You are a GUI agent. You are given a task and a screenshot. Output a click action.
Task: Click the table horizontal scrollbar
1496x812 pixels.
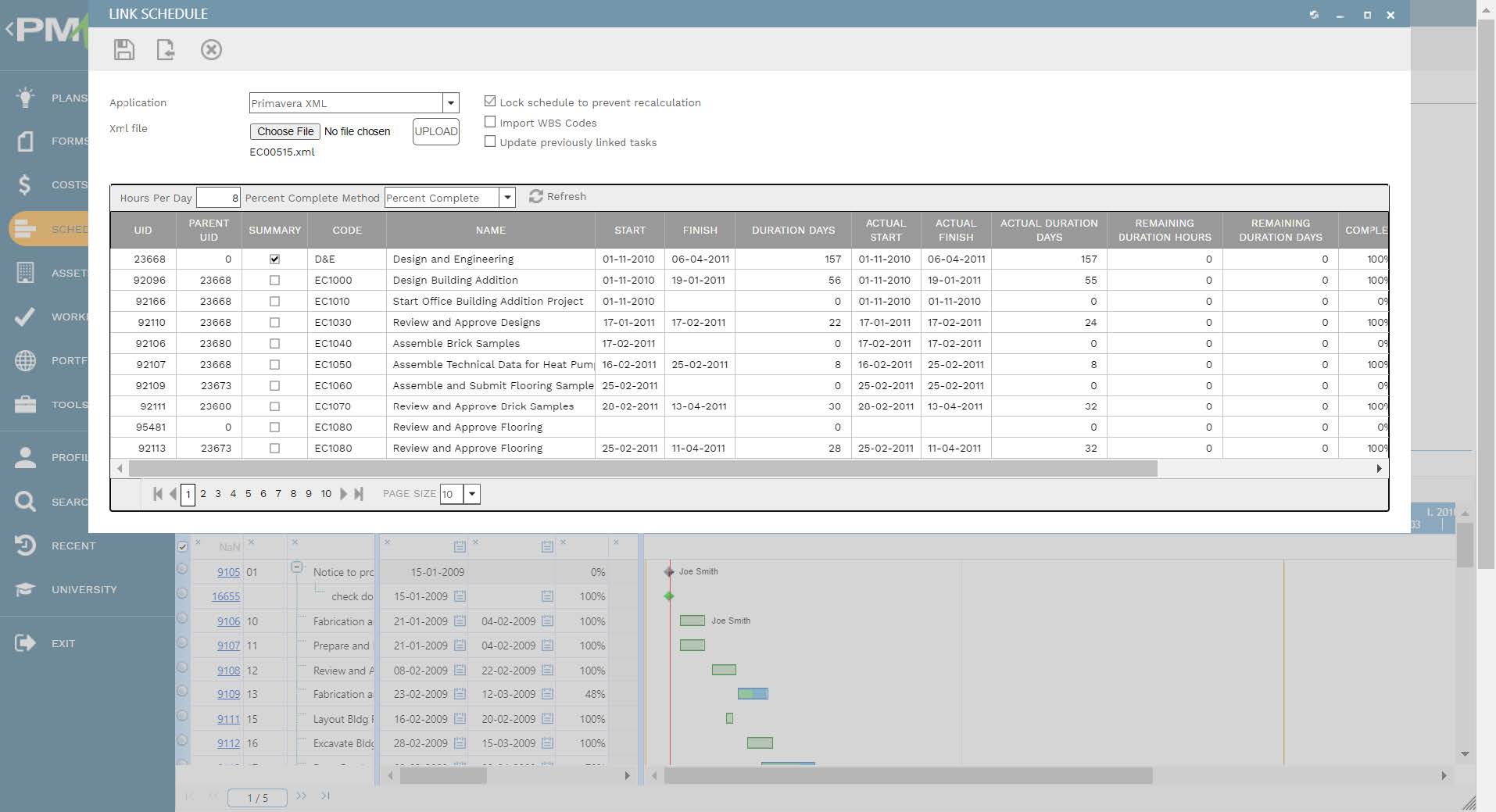642,468
